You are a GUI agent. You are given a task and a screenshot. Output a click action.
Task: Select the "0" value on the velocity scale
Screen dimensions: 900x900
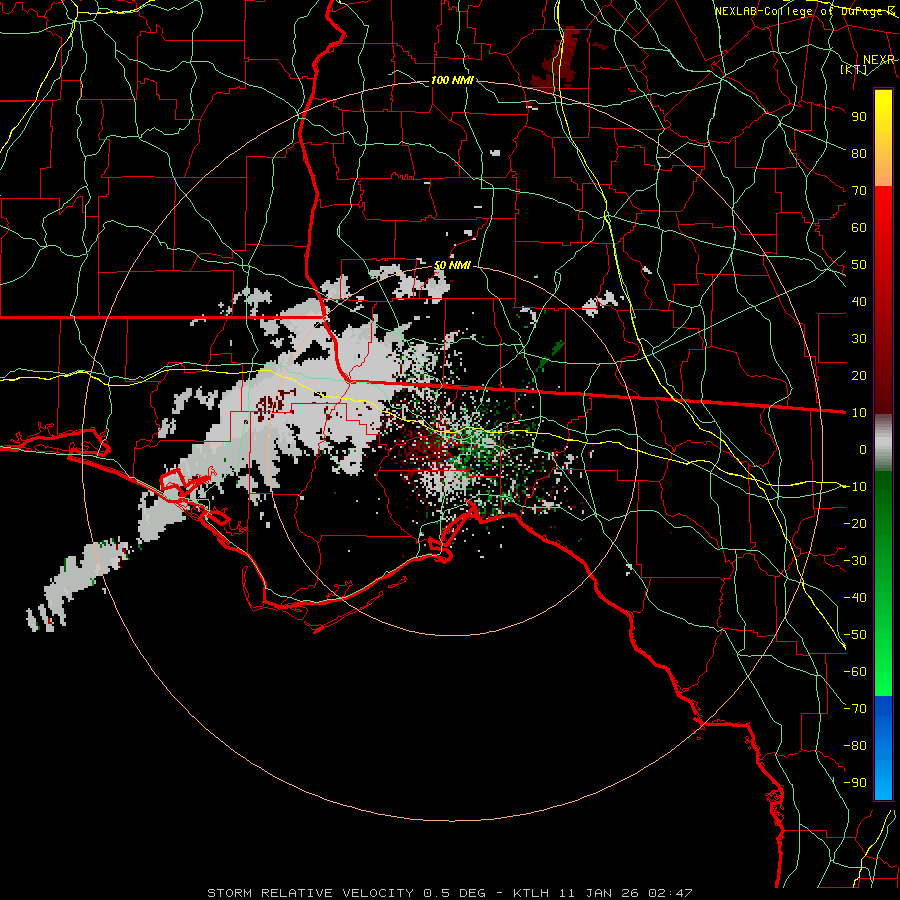tap(863, 449)
